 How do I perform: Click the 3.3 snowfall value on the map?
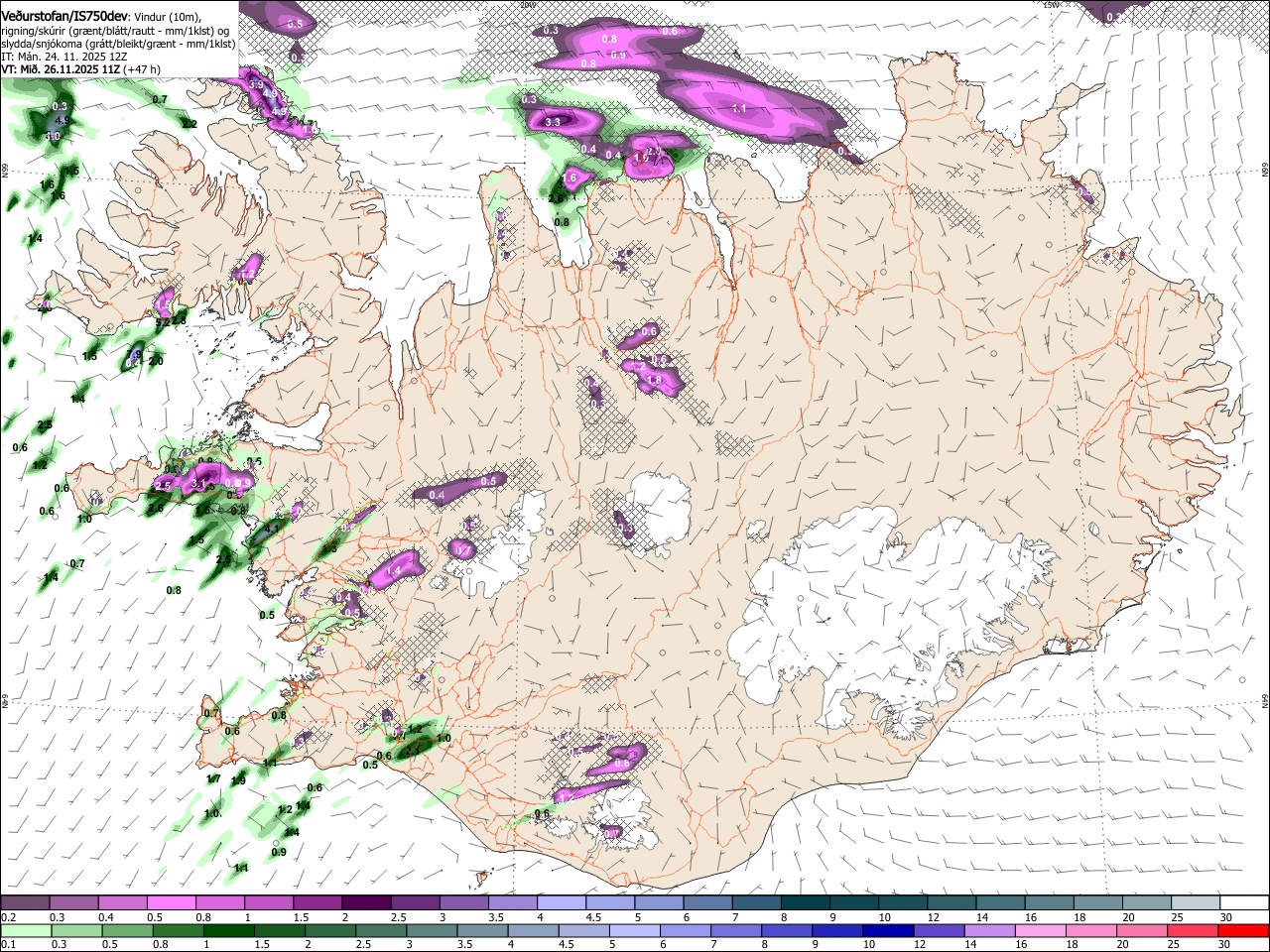click(554, 122)
